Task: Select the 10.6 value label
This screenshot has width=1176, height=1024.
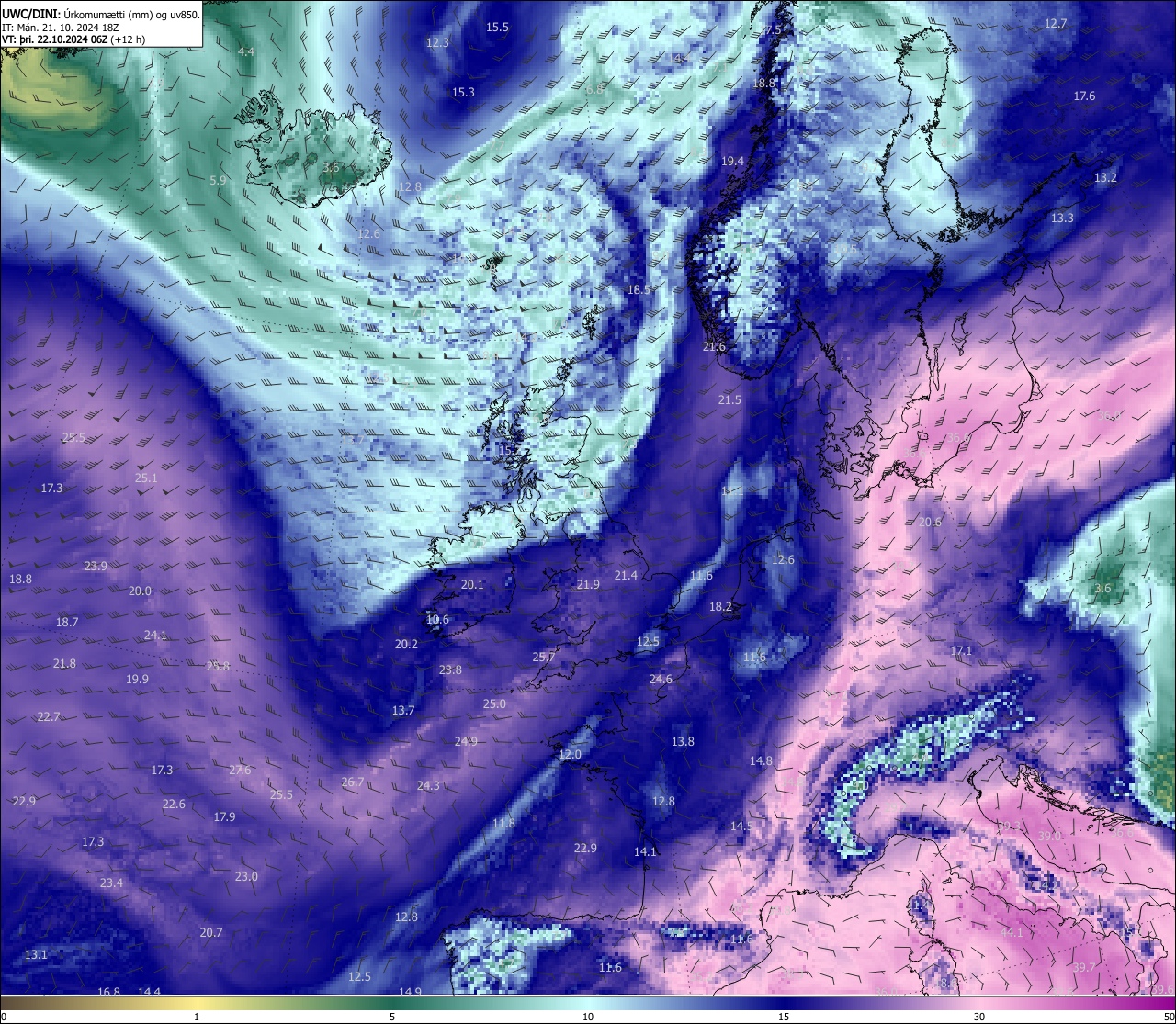Action: [x=437, y=619]
